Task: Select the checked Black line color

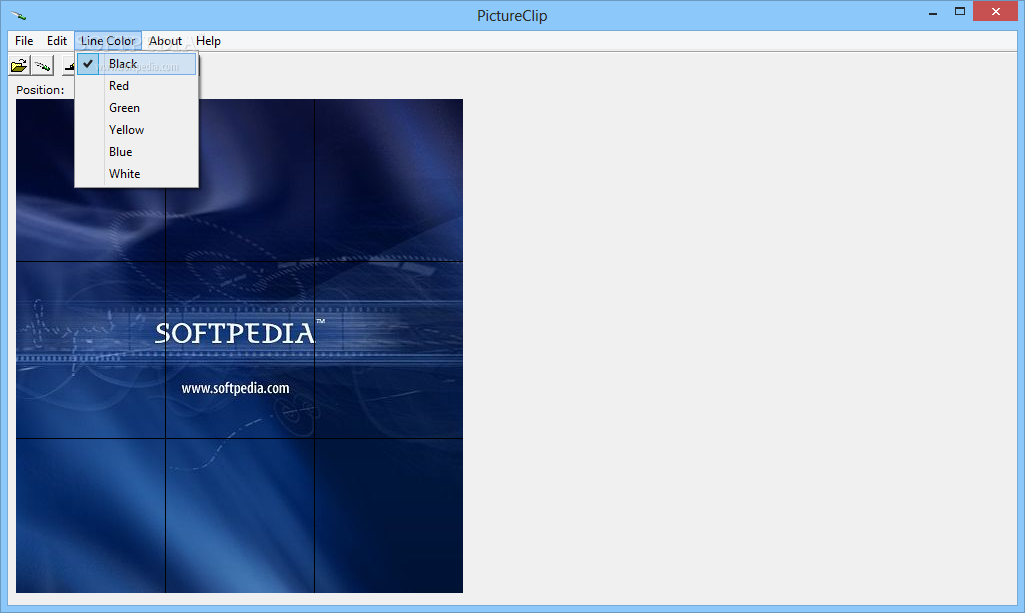Action: (x=137, y=64)
